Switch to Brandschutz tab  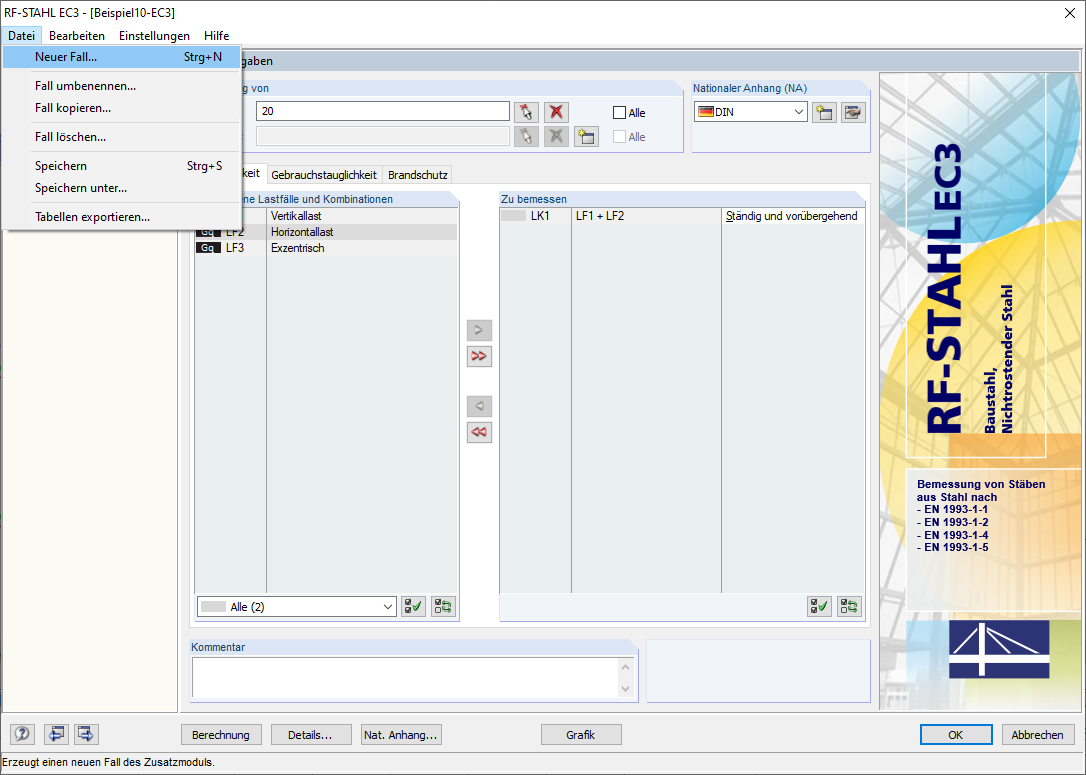click(418, 175)
